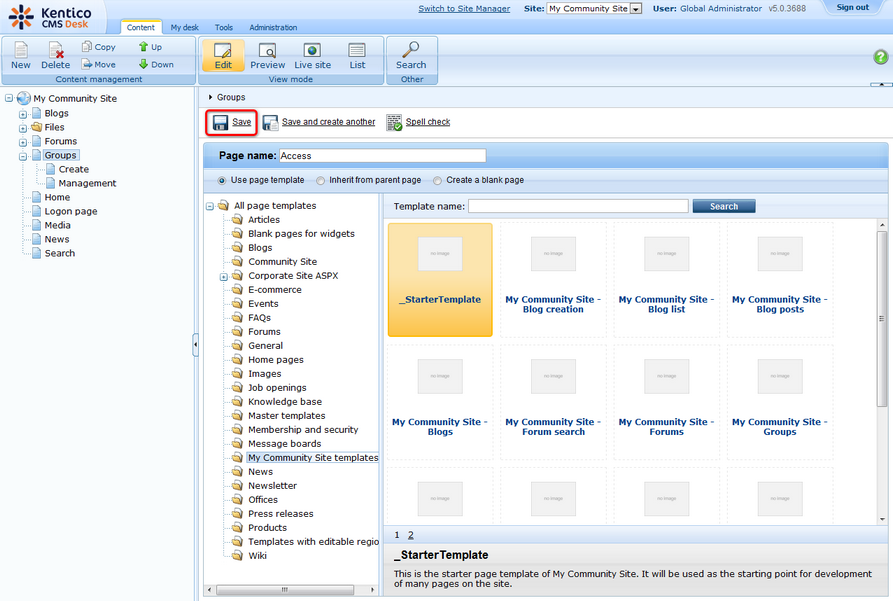Open the Administration tab

point(273,27)
